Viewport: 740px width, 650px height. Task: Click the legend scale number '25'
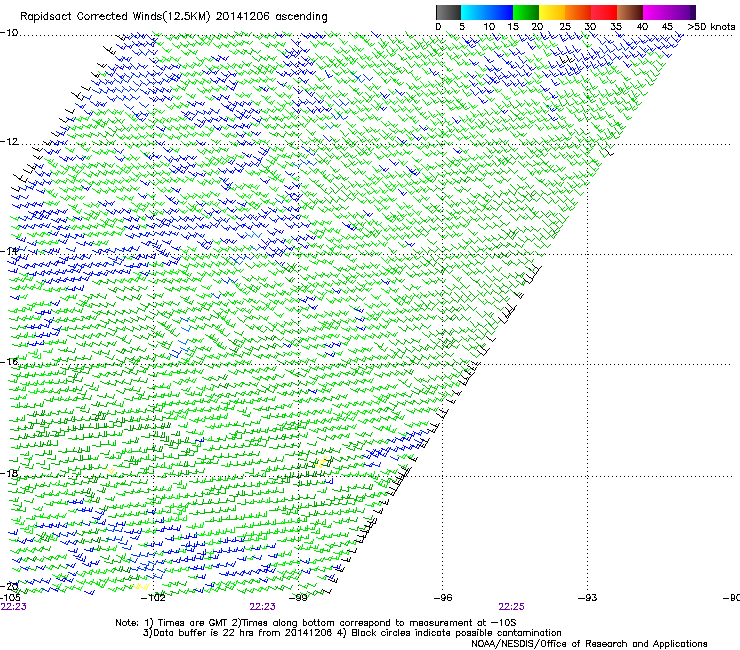pyautogui.click(x=565, y=27)
